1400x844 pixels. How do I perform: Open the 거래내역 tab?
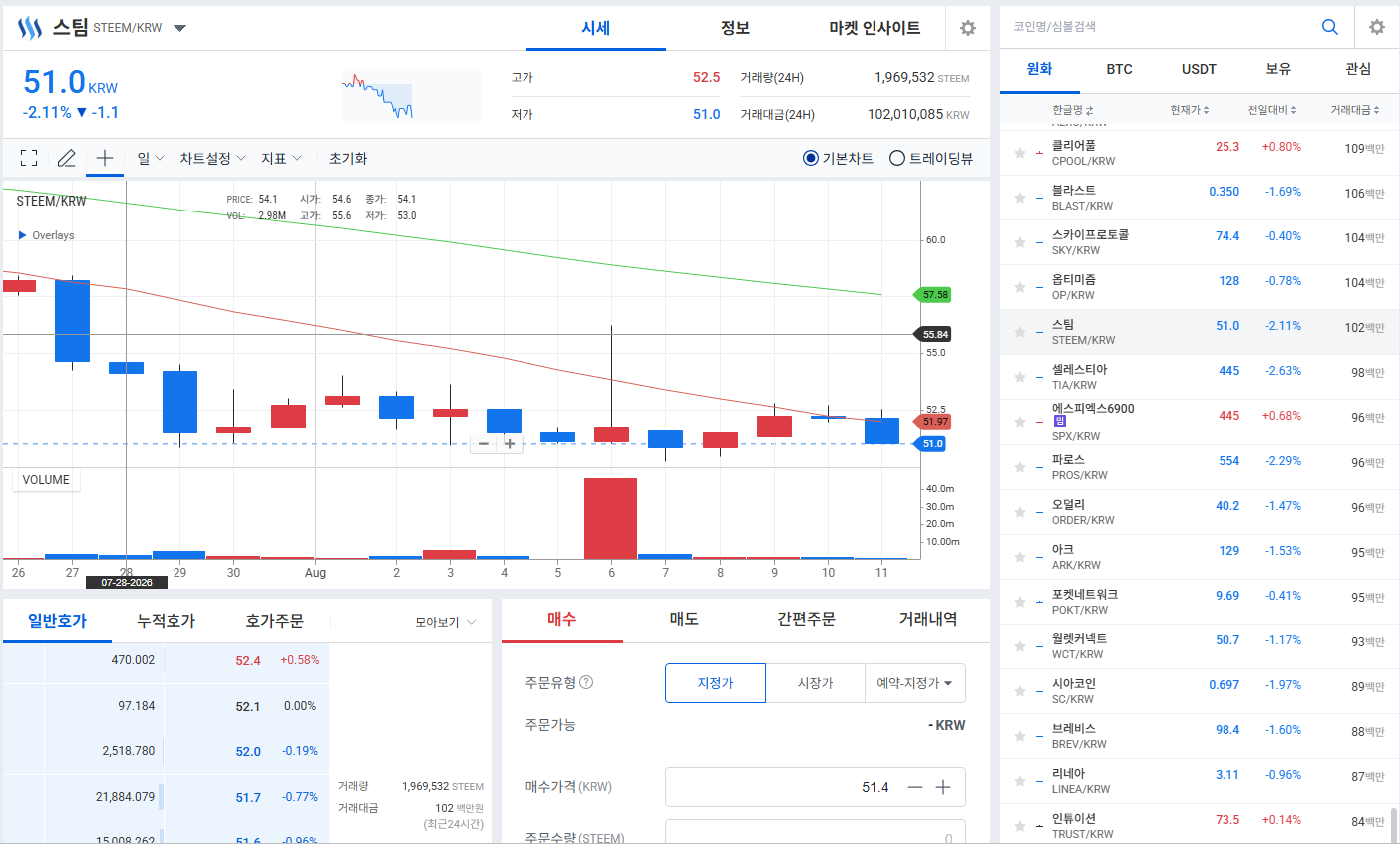[928, 620]
